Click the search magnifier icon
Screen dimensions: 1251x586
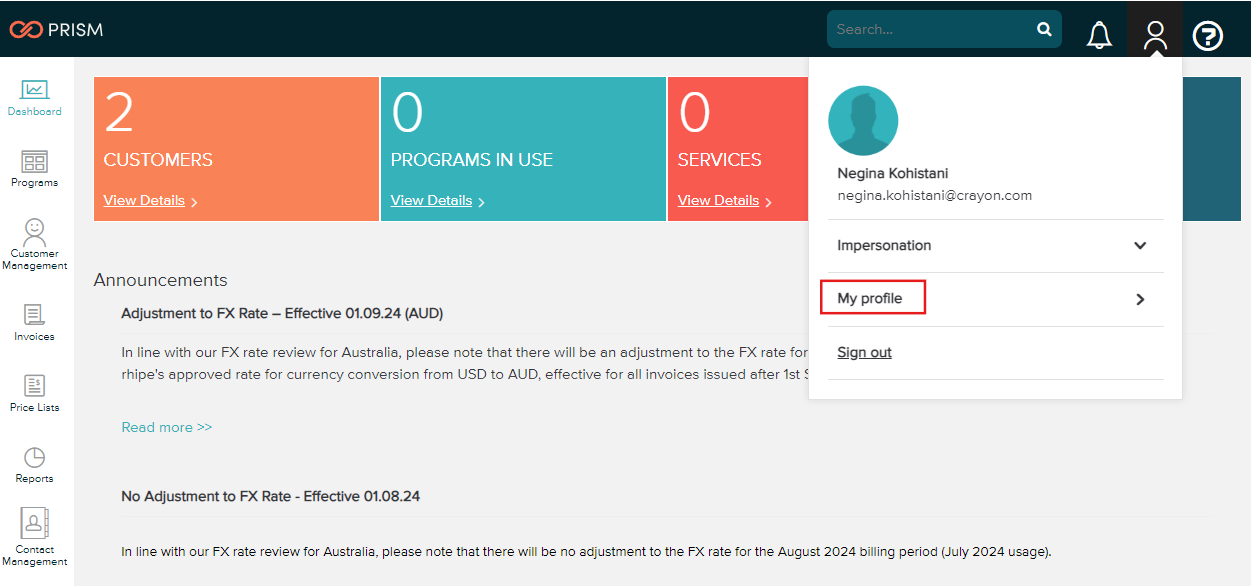[x=1044, y=29]
